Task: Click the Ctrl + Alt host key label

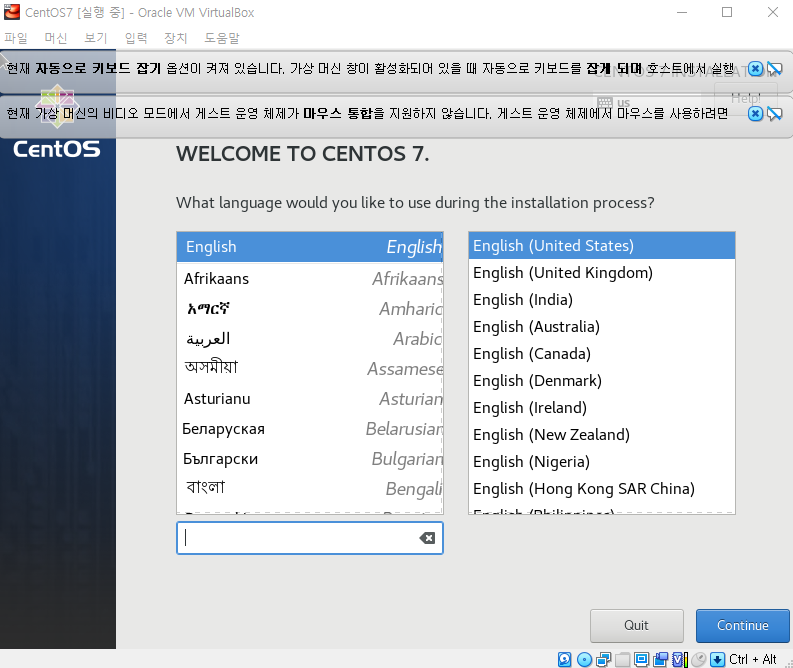Action: pos(753,659)
